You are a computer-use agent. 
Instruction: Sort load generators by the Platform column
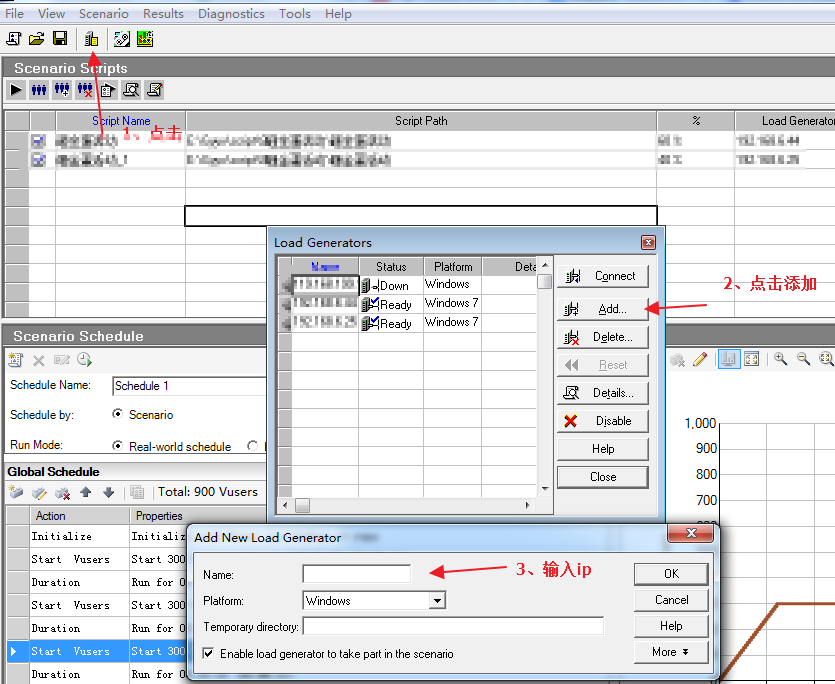coord(453,266)
